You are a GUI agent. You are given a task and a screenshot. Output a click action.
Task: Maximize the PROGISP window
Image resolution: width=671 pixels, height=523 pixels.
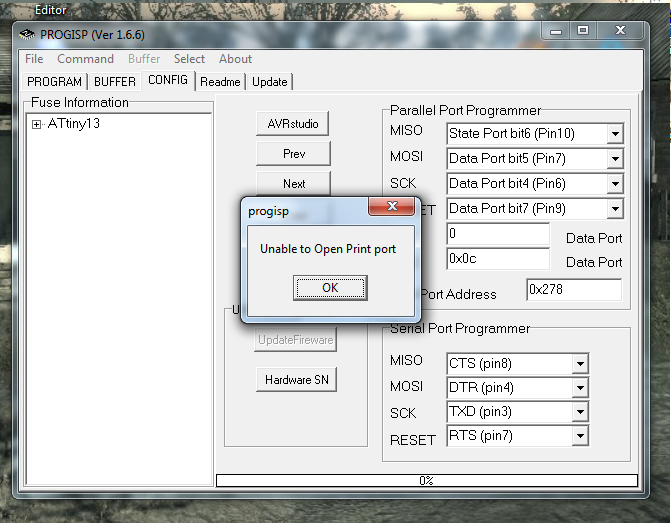point(583,30)
